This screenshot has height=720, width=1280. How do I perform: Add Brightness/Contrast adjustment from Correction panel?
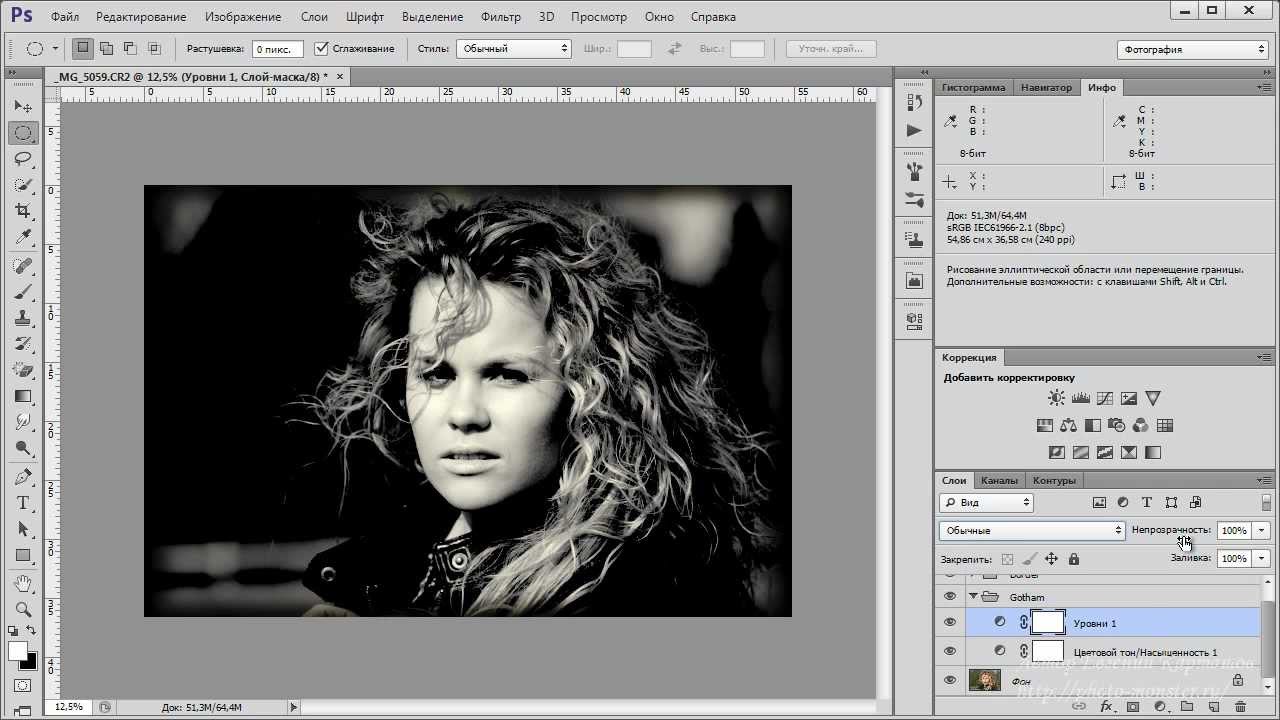point(1057,398)
